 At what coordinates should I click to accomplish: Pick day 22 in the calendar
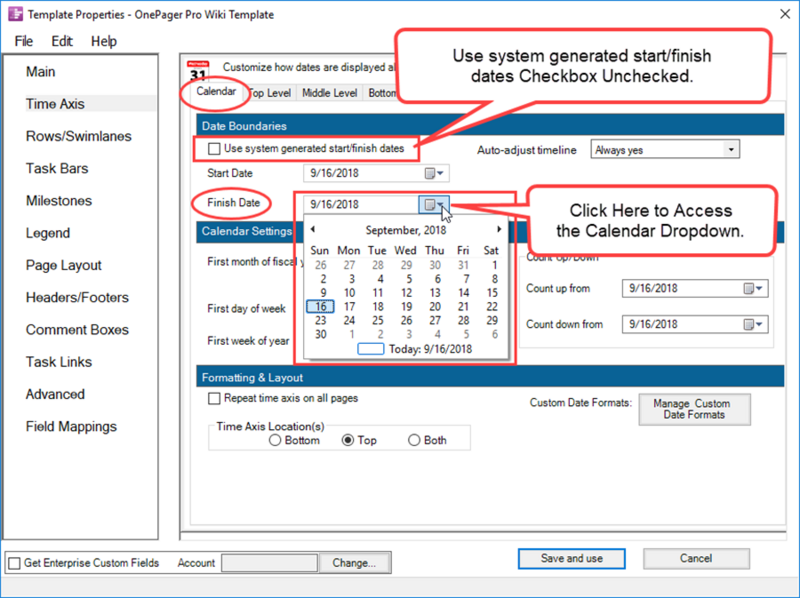(x=492, y=307)
